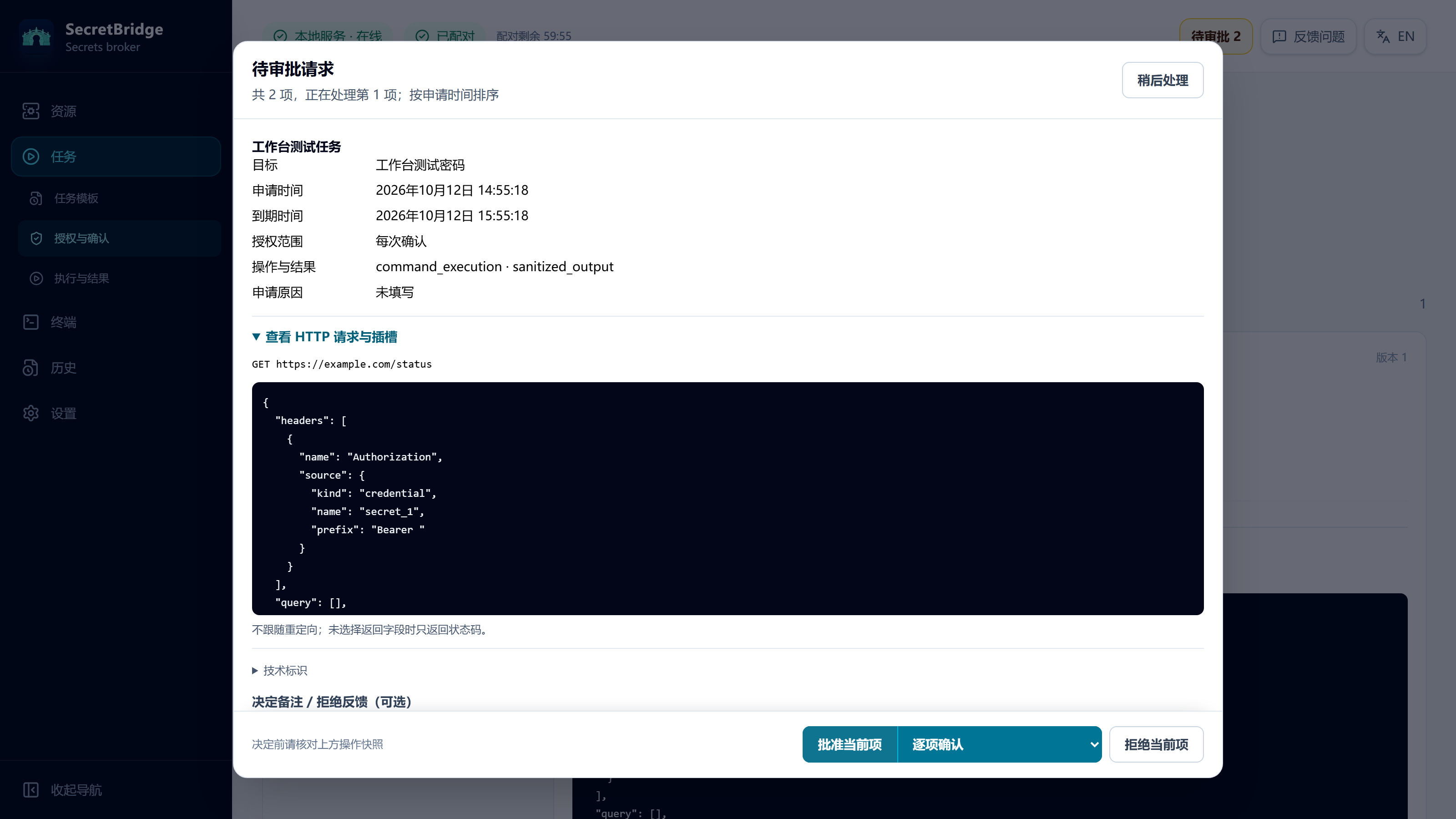Click the translate icon beside EN

click(1383, 37)
